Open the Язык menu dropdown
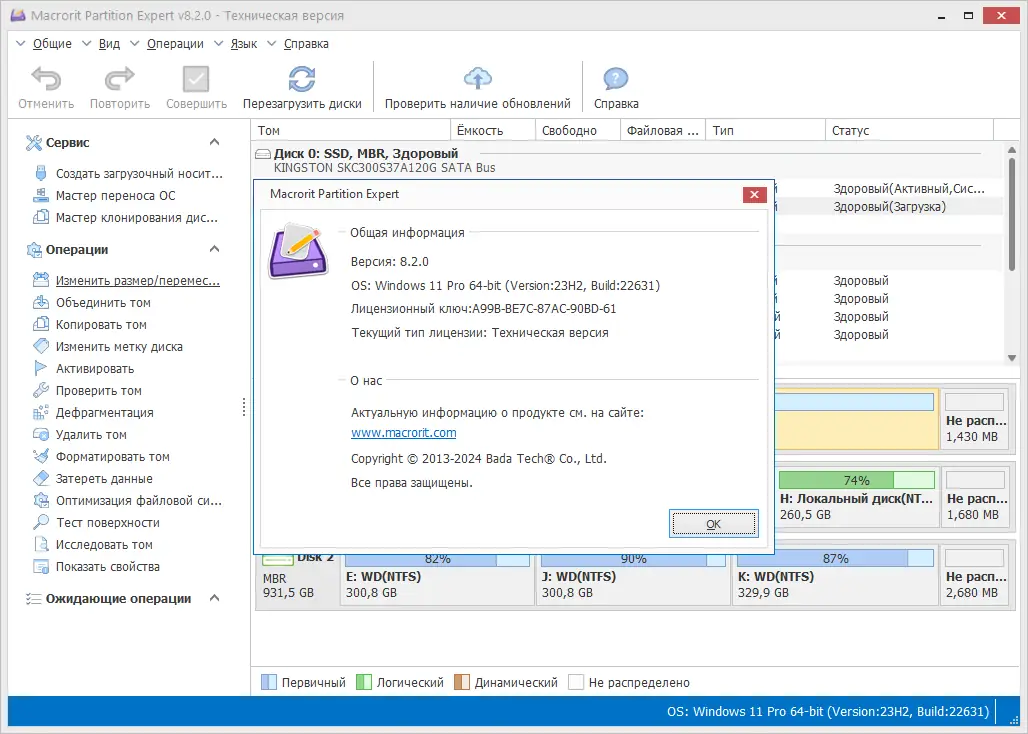This screenshot has width=1028, height=734. 243,43
